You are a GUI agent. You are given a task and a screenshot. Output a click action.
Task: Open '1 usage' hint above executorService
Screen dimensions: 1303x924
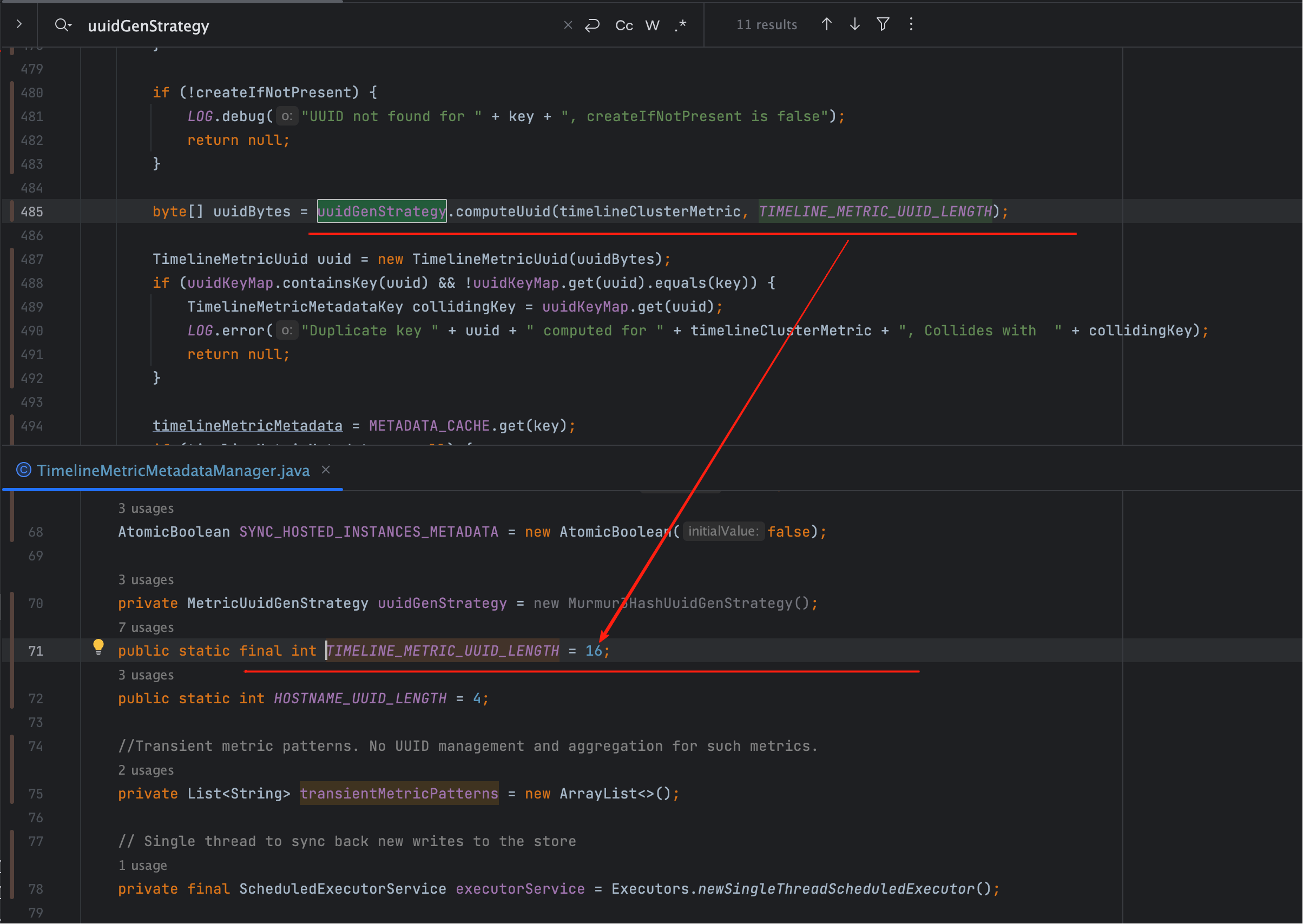tap(142, 866)
